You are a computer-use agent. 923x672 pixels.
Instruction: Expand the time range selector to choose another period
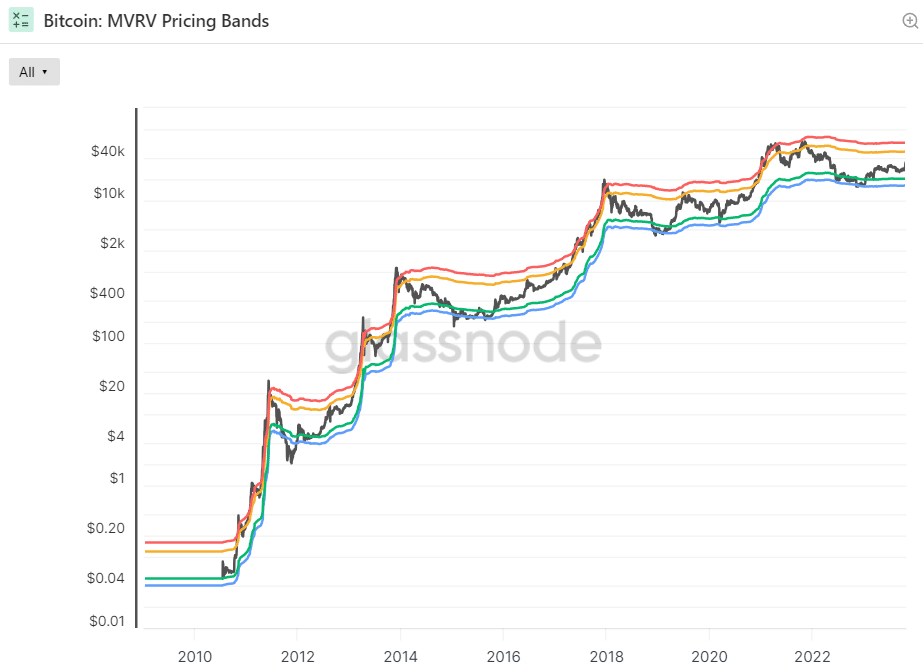34,71
